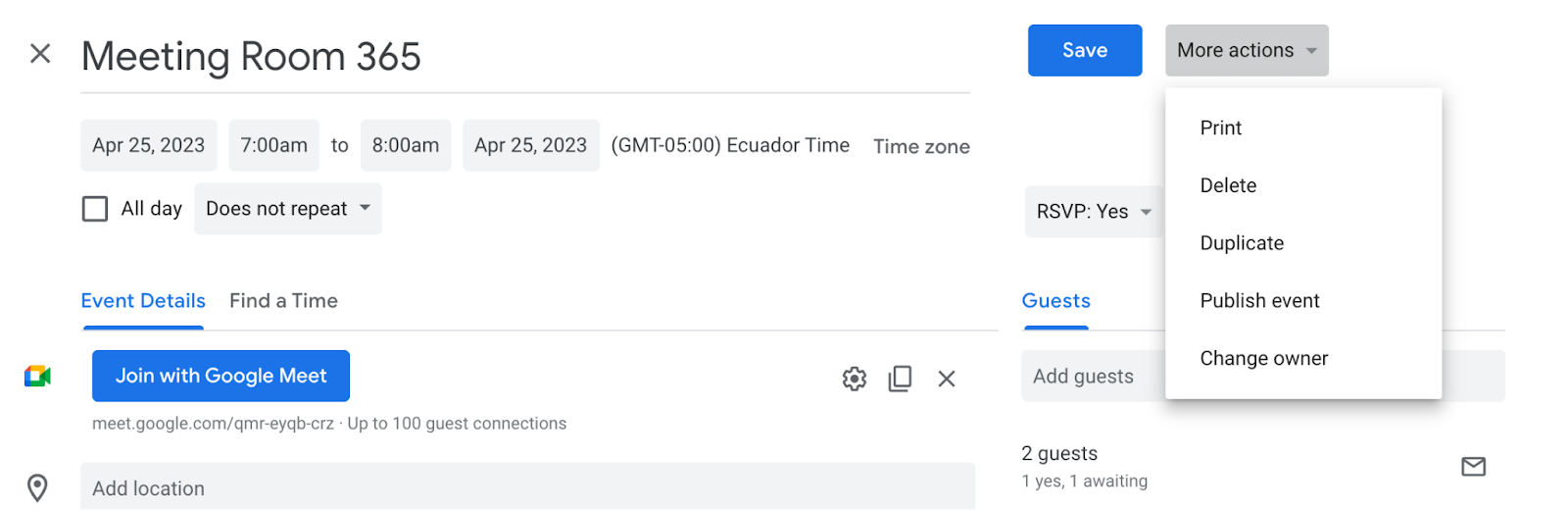Click the Add location field

527,487
